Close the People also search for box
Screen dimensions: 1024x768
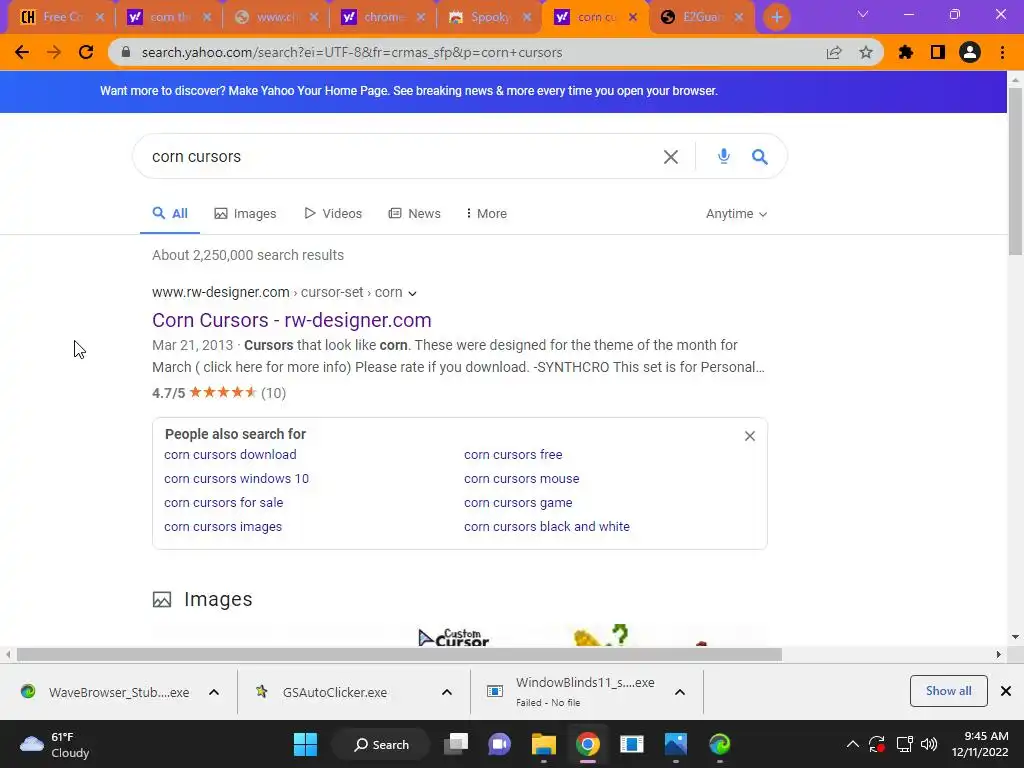pos(750,436)
